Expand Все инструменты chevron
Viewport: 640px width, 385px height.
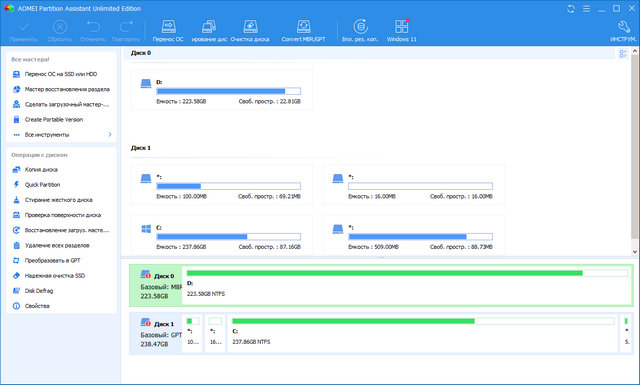(110, 134)
